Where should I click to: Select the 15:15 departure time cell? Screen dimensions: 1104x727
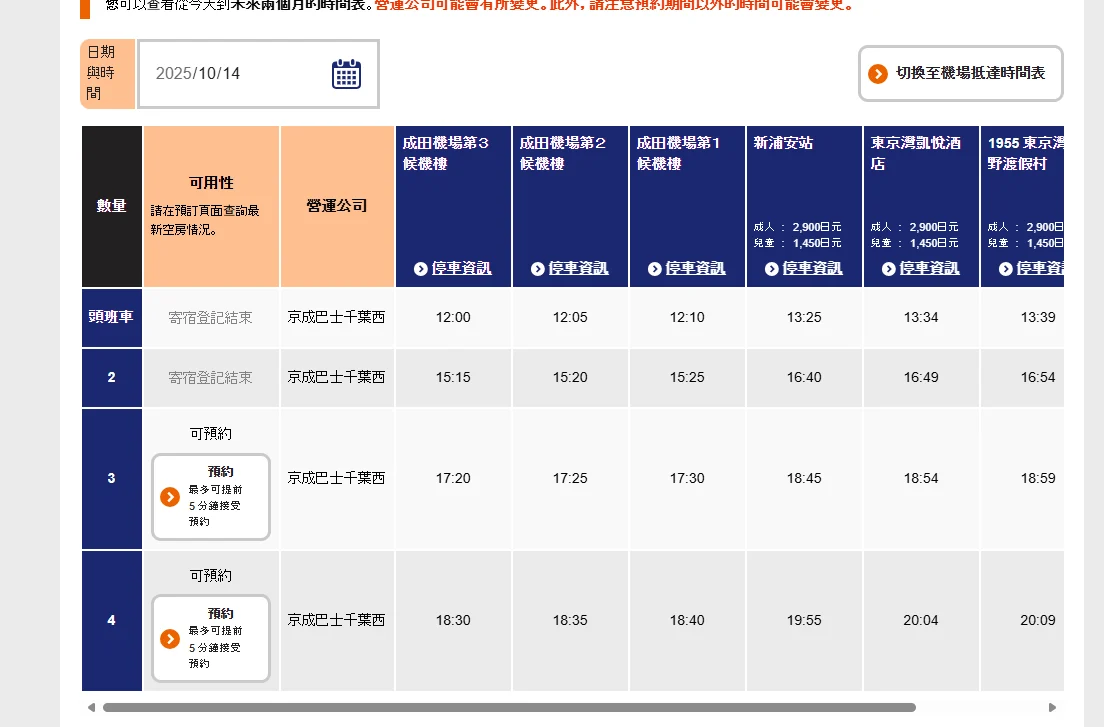click(x=453, y=377)
